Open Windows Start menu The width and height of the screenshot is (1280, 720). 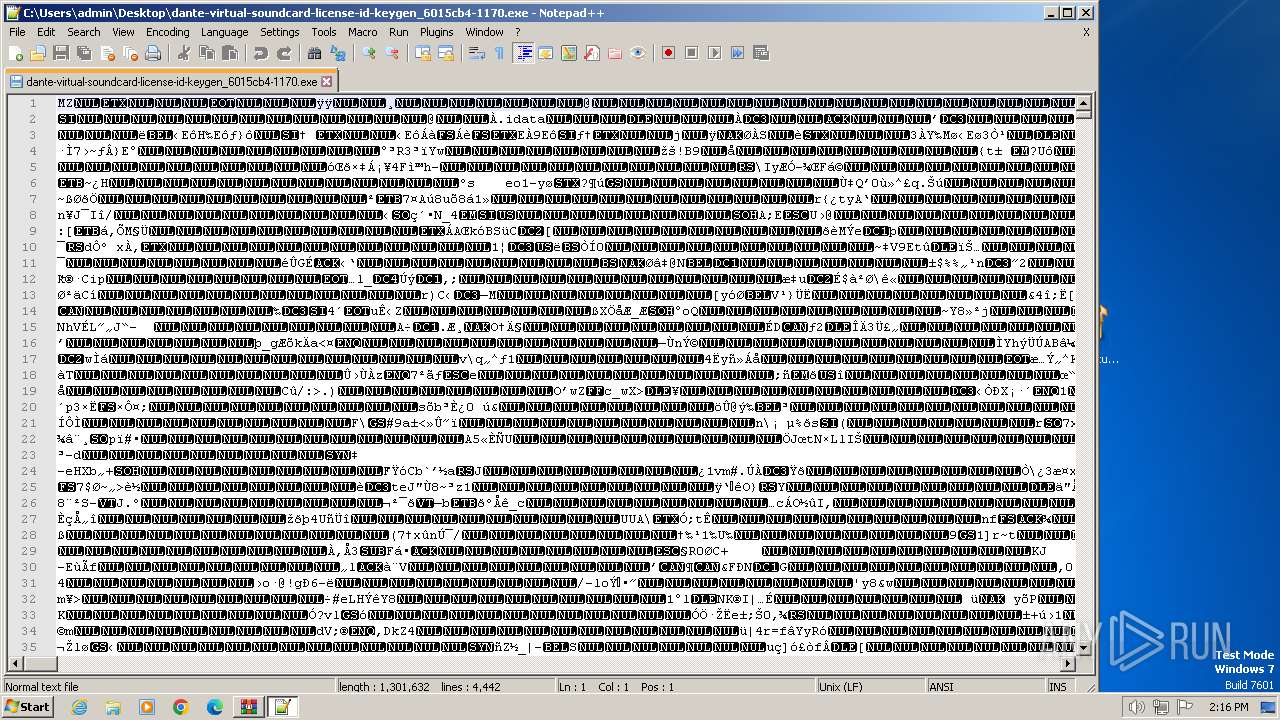tap(27, 707)
